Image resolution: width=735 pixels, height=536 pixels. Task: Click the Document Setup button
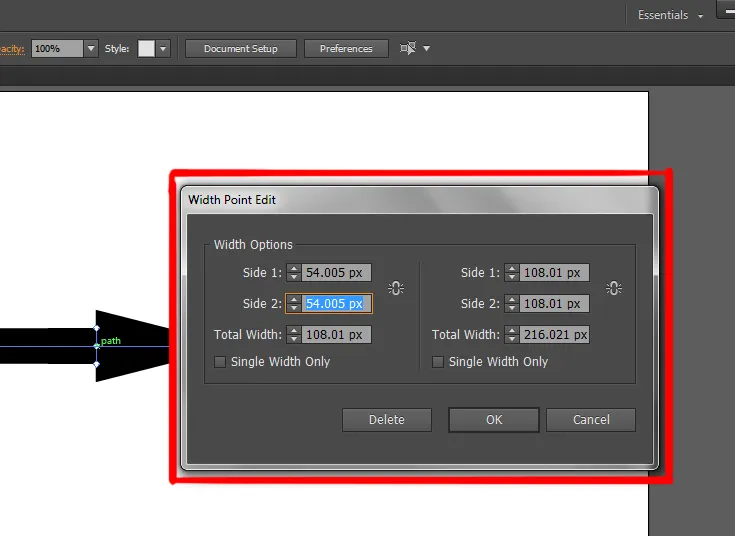point(240,48)
